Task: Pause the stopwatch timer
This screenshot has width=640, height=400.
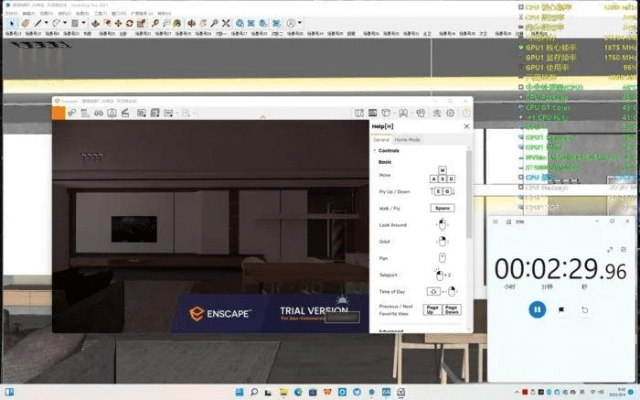Action: point(537,310)
